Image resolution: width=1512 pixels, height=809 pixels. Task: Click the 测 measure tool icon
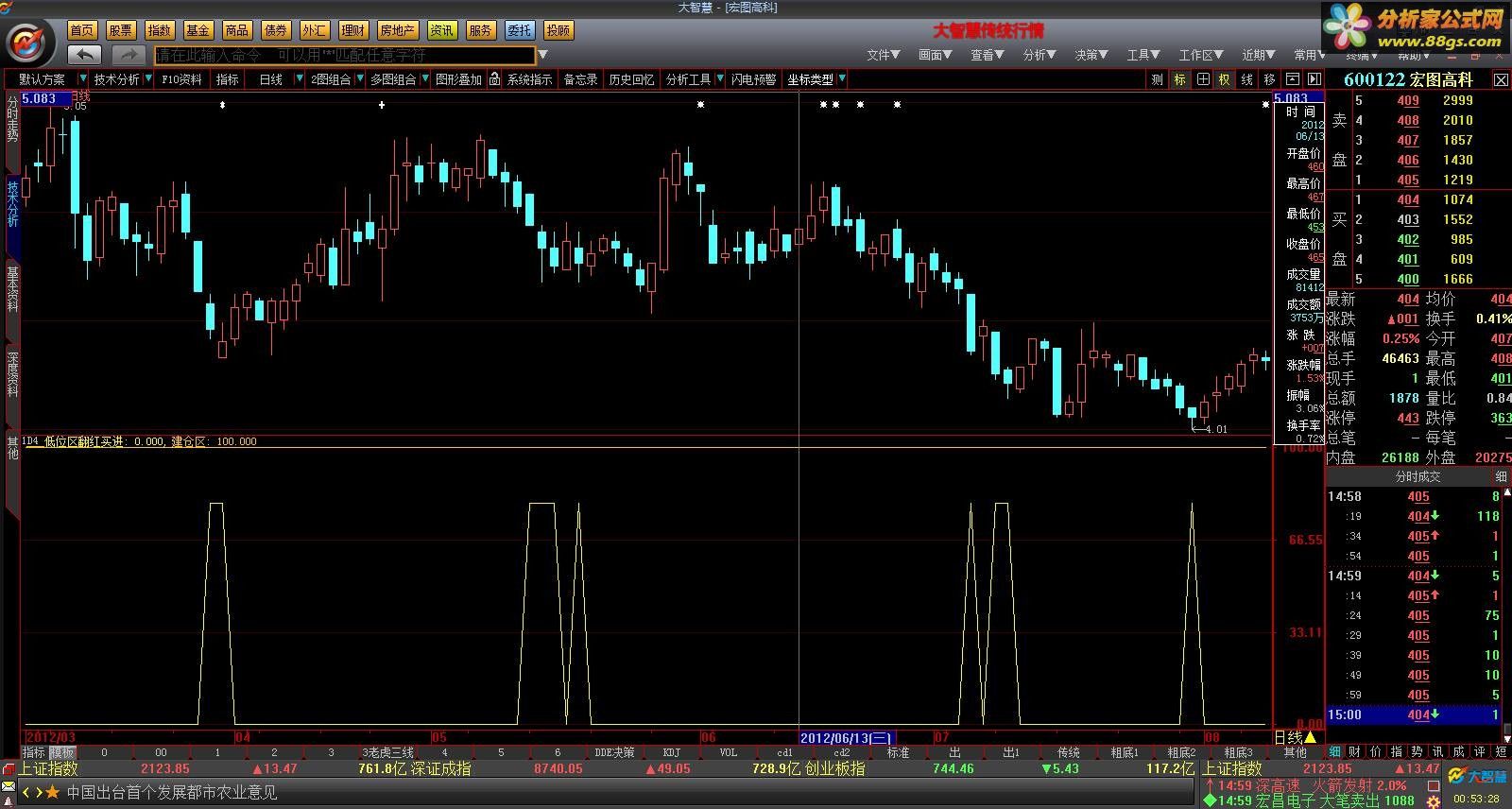(1158, 79)
